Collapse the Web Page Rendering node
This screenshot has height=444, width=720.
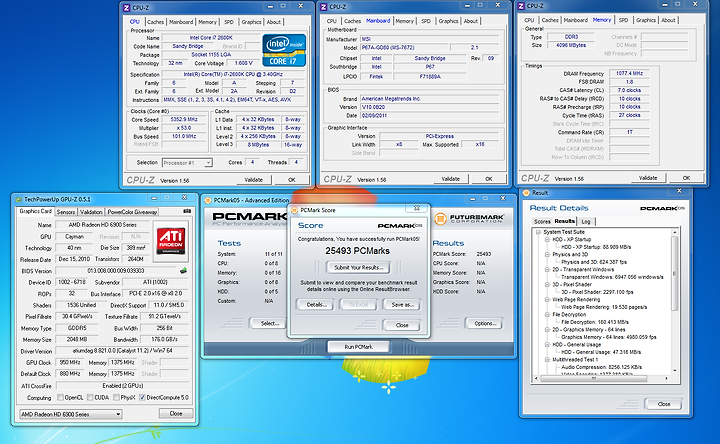click(x=547, y=299)
